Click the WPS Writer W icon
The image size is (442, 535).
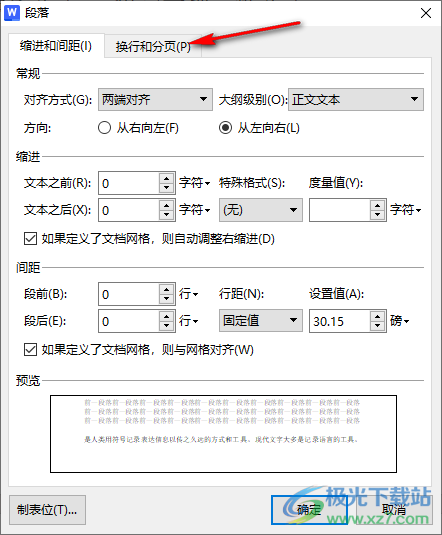point(12,13)
